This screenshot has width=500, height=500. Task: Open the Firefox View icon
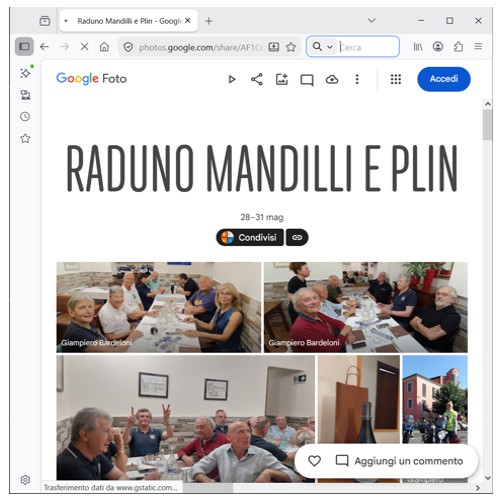tap(45, 21)
